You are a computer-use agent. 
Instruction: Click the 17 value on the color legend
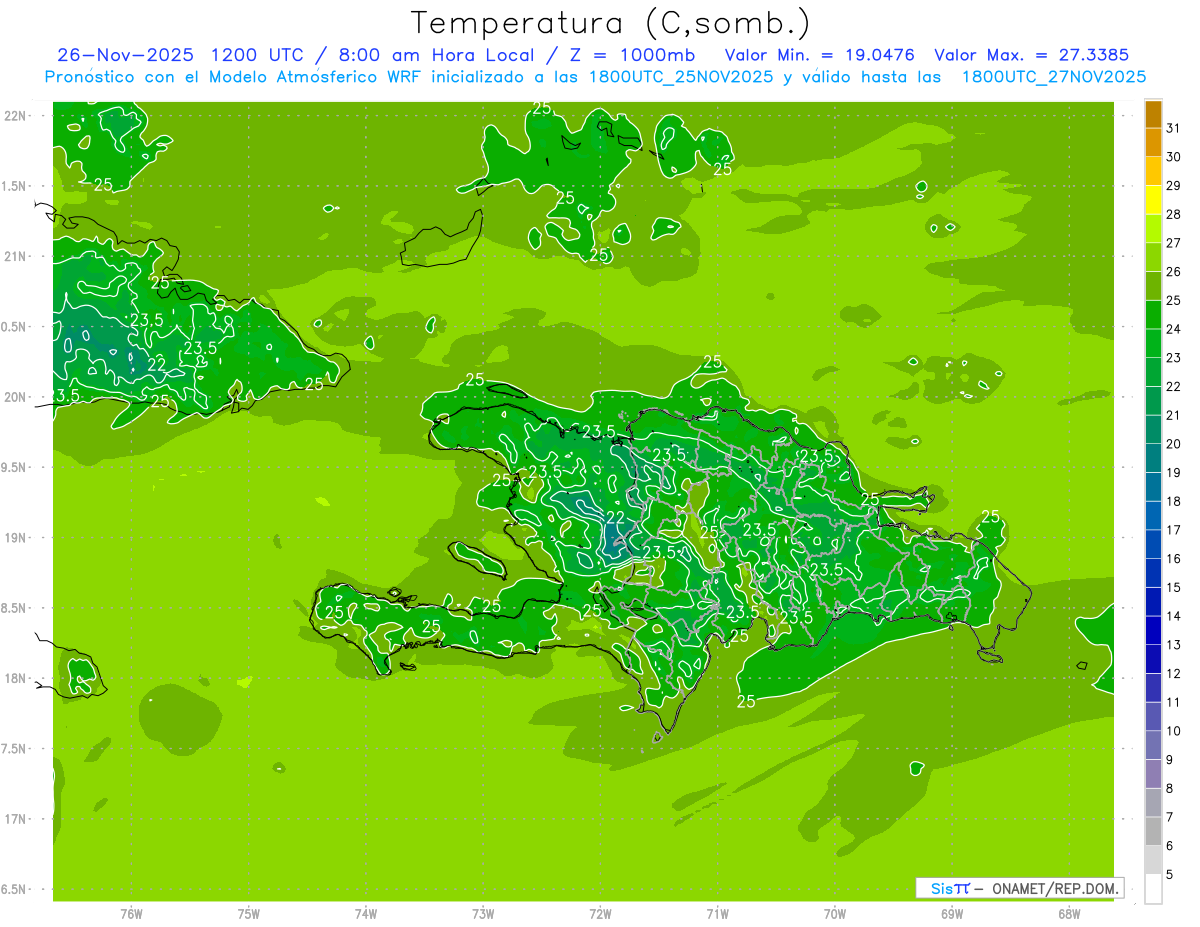click(x=1173, y=530)
